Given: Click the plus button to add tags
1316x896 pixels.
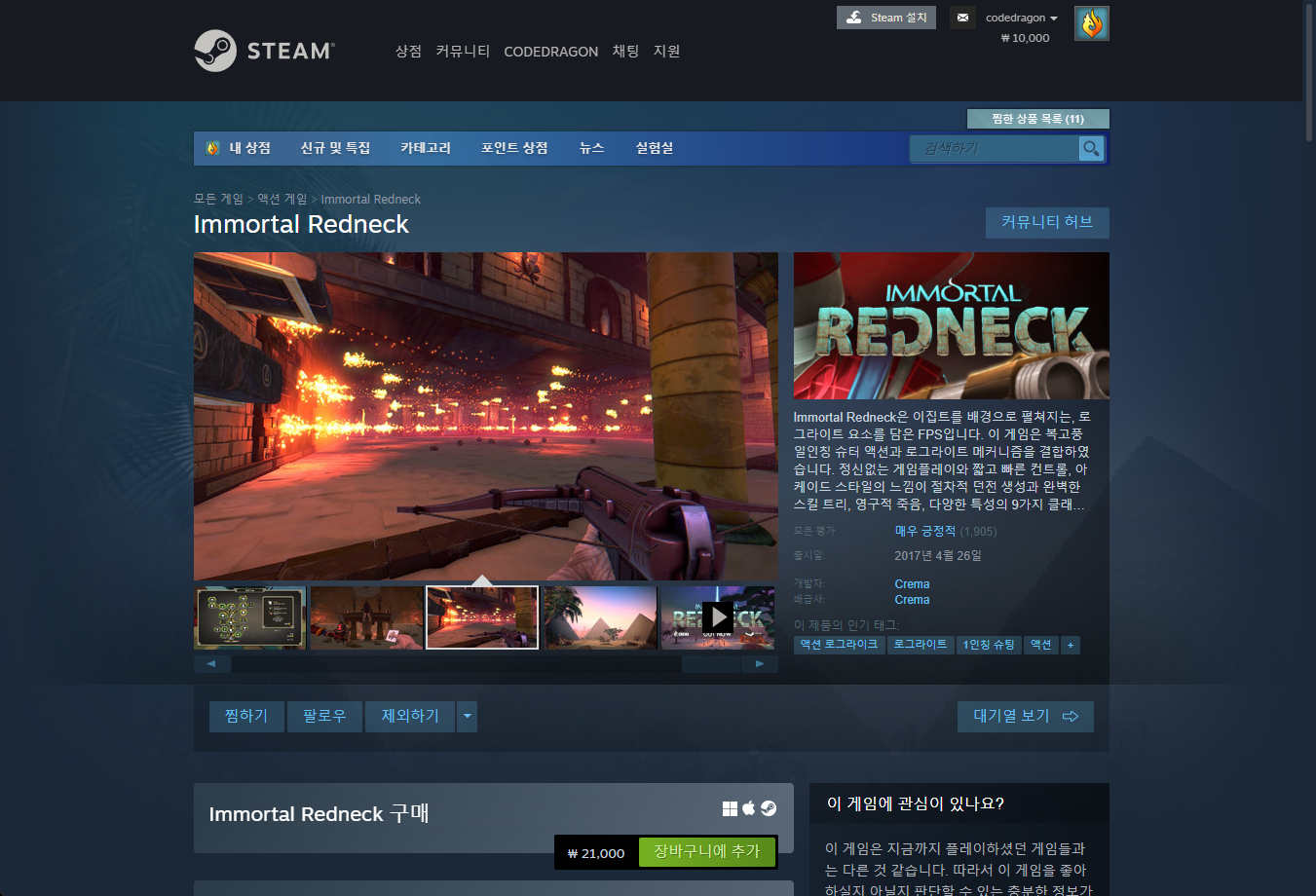Looking at the screenshot, I should point(1070,645).
